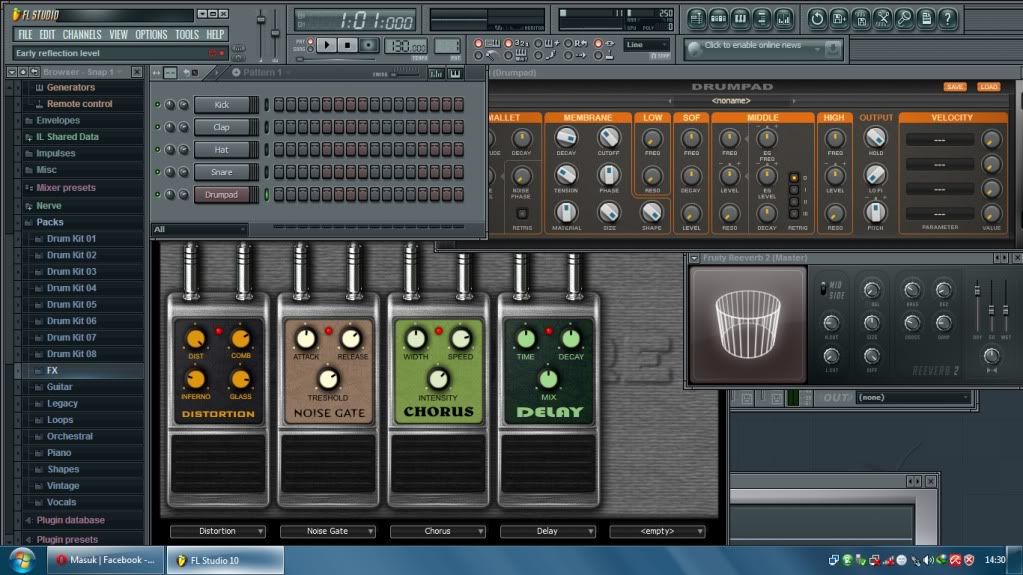Toggle the browser panel toolbar icon

point(761,19)
